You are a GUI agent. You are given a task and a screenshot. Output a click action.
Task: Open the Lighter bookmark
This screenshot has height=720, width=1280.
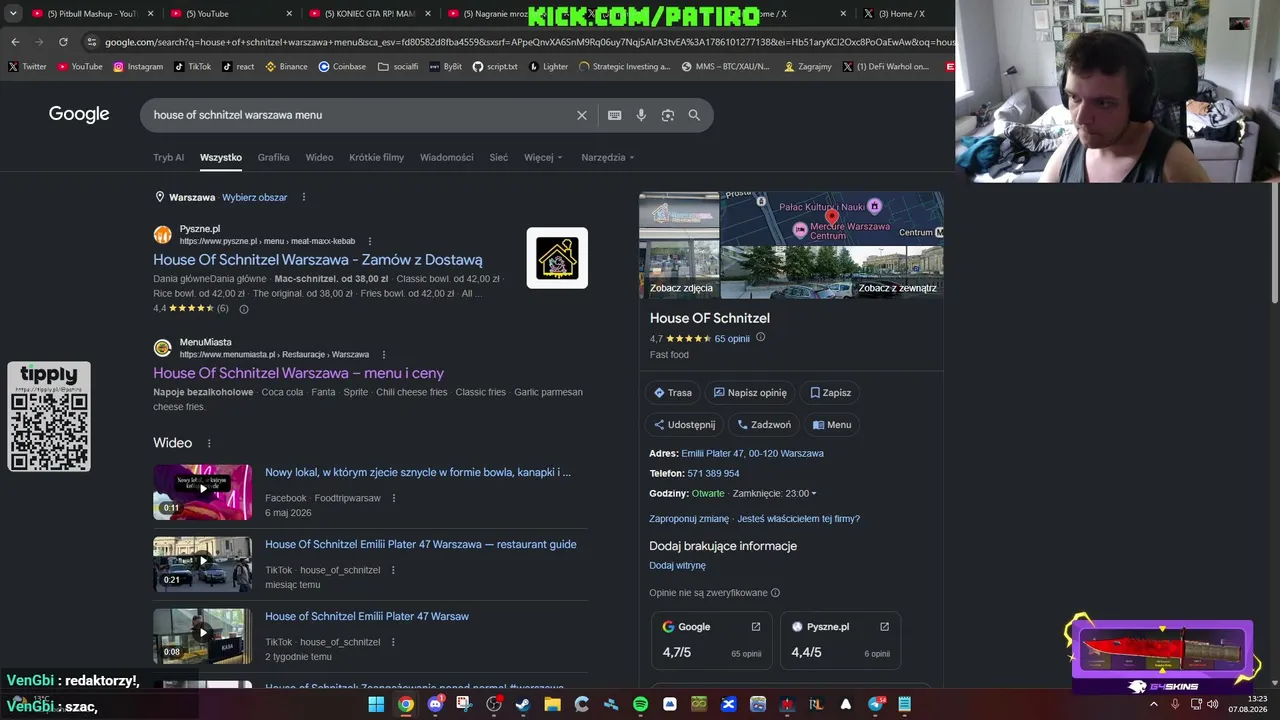point(548,67)
